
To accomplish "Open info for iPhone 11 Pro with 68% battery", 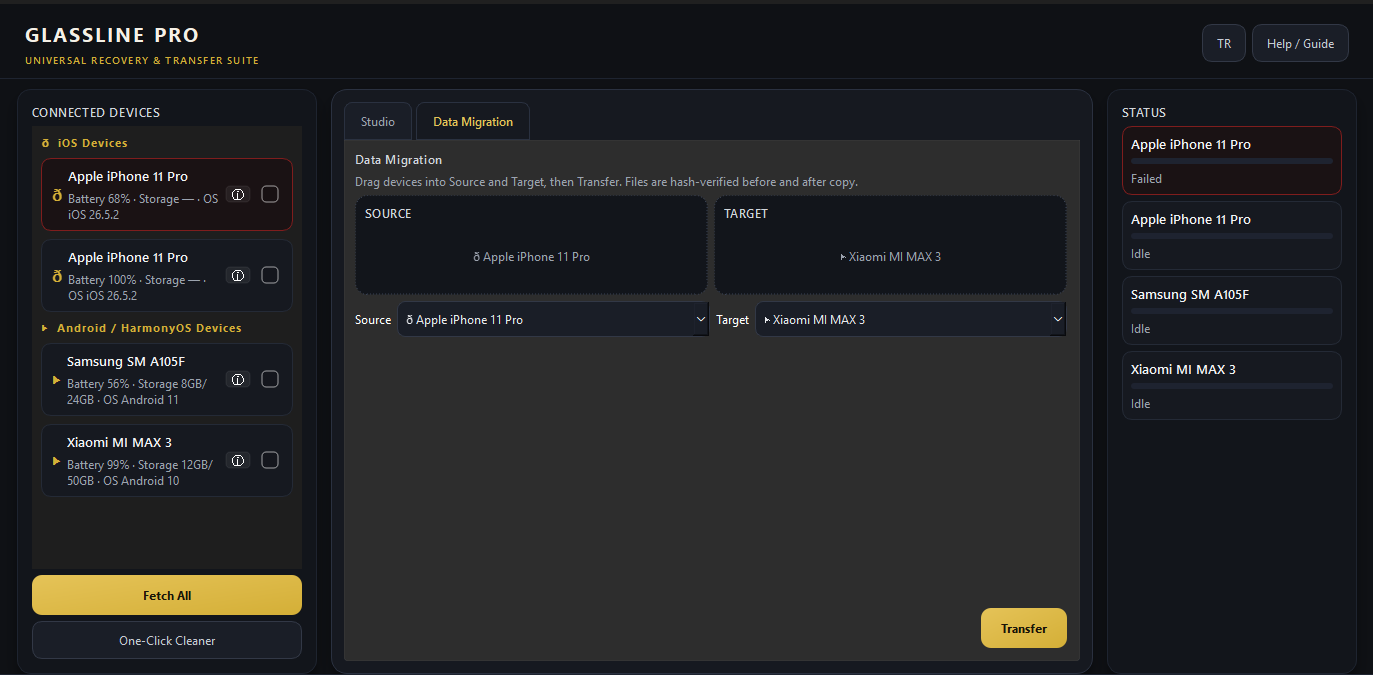I will (x=238, y=194).
